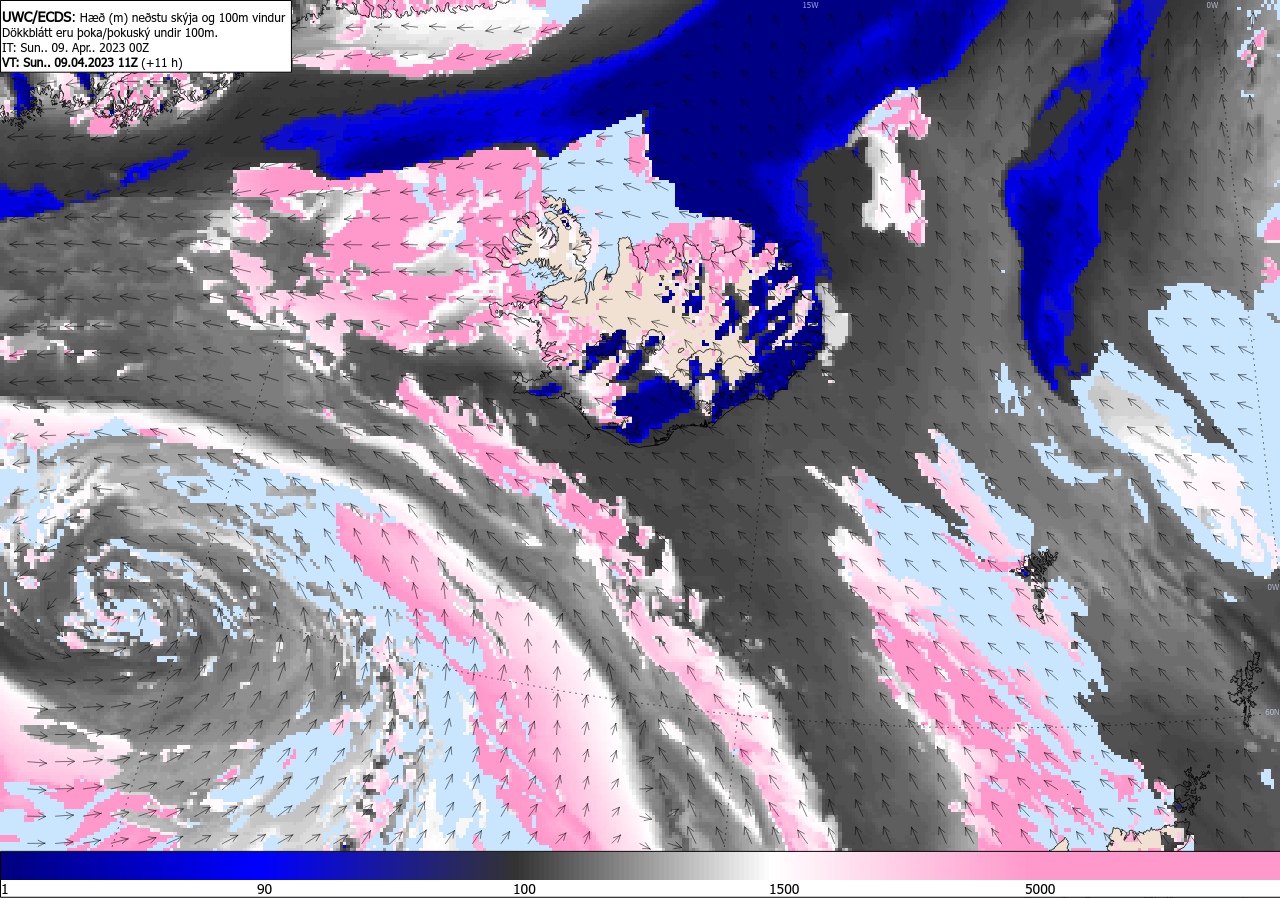This screenshot has height=898, width=1280.
Task: Click the '1' label on the color scale
Action: coord(5,889)
